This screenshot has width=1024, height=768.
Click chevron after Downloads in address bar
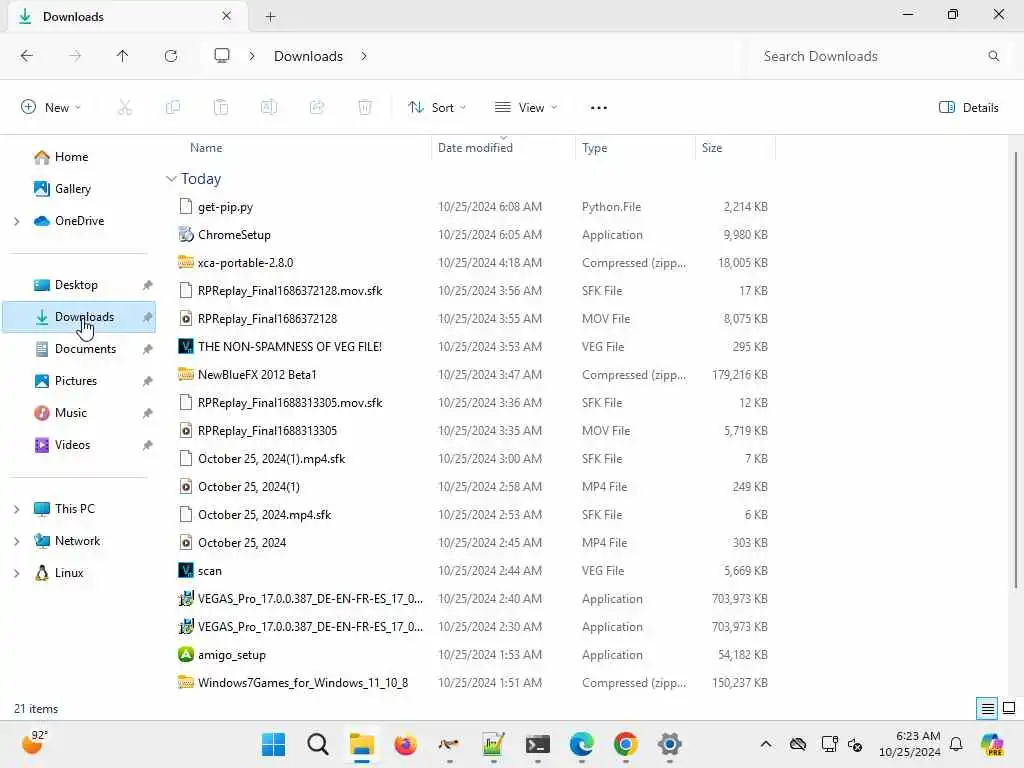(x=364, y=56)
